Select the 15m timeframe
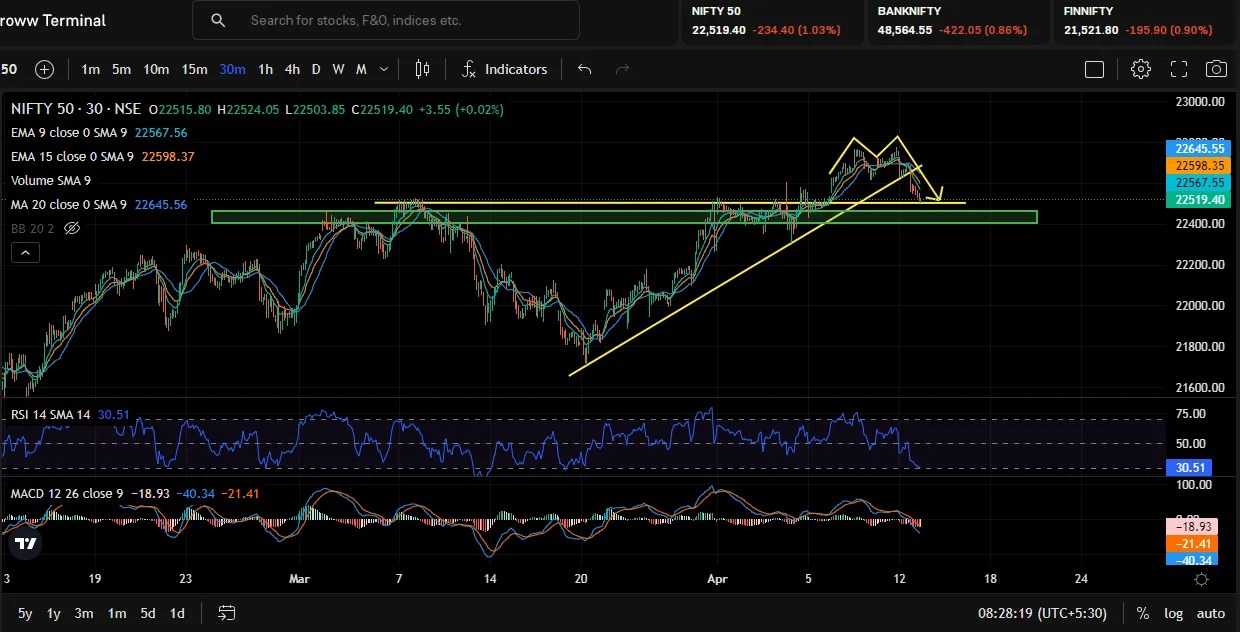This screenshot has width=1240, height=632. click(x=194, y=69)
